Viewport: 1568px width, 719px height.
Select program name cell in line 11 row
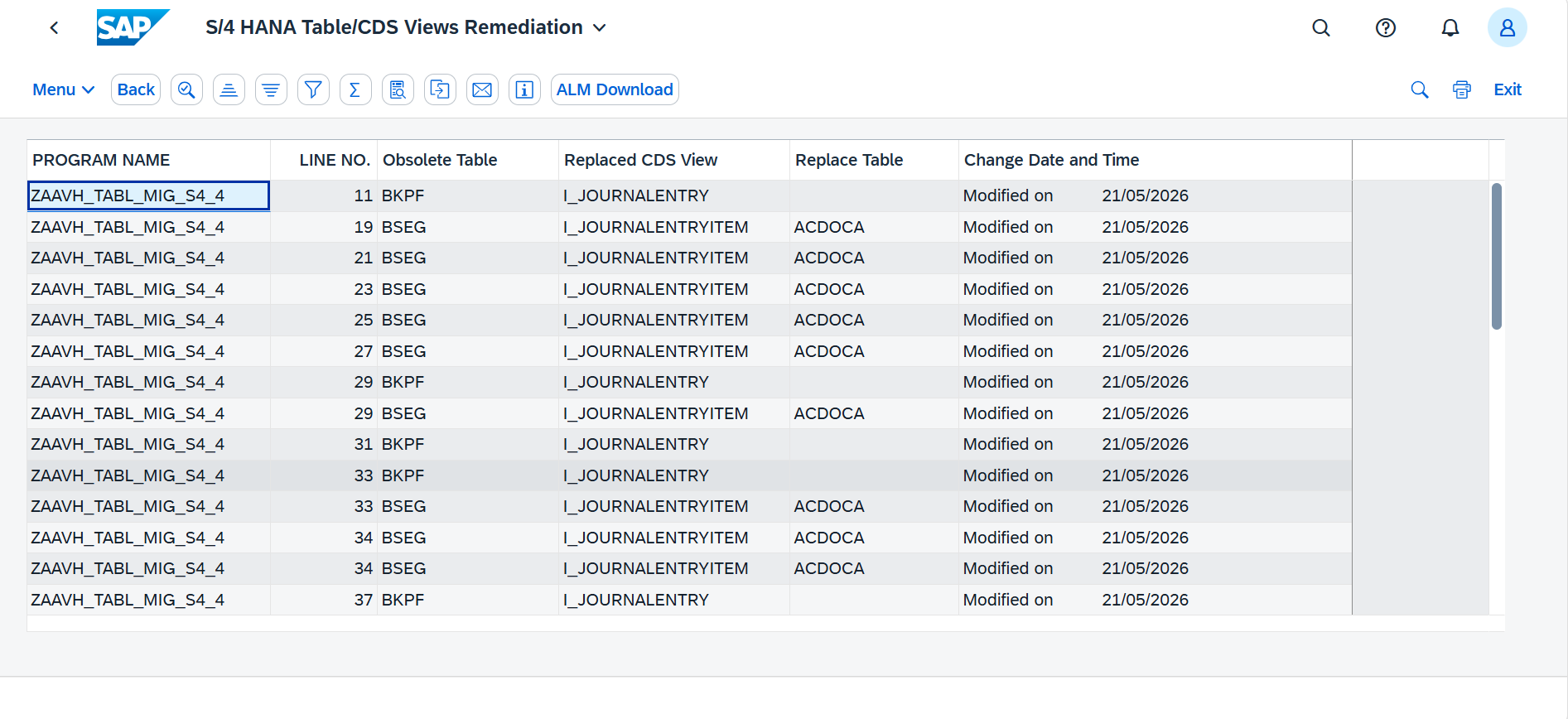click(149, 195)
